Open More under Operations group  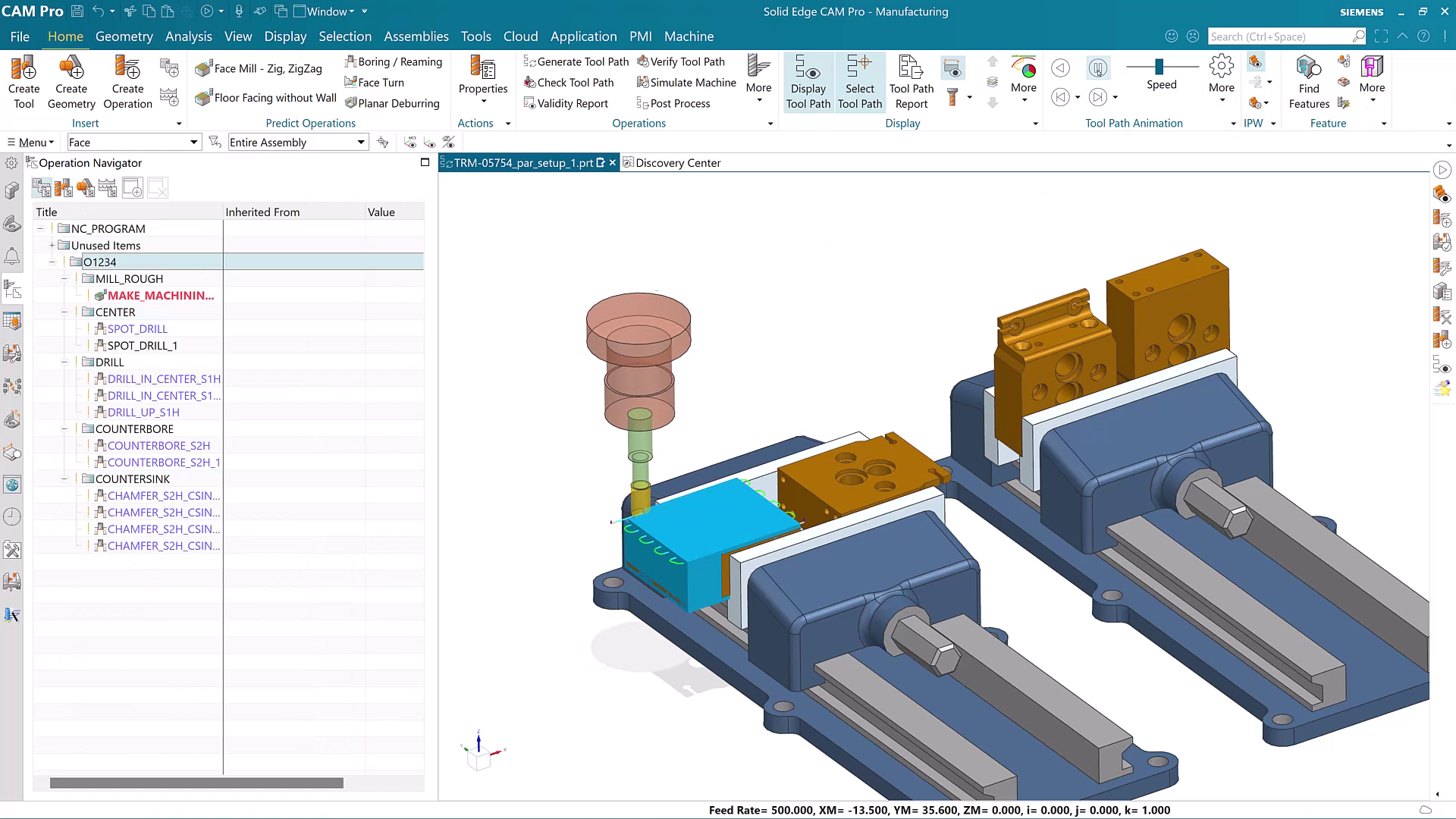758,80
